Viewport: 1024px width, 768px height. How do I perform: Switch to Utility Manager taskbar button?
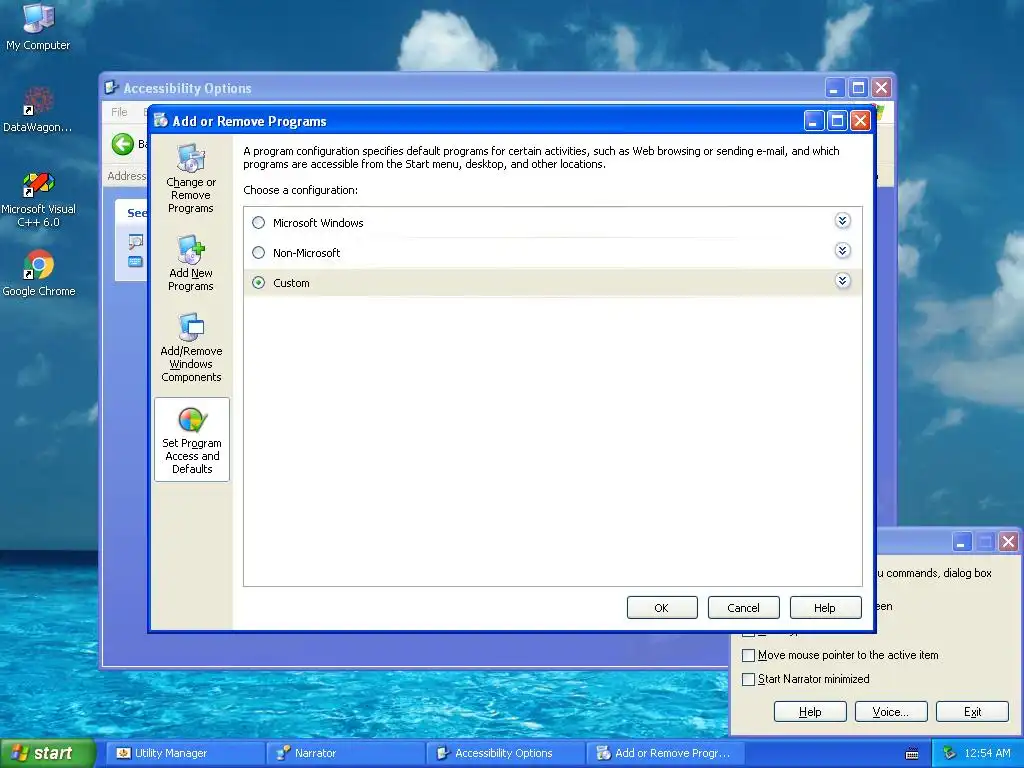185,753
